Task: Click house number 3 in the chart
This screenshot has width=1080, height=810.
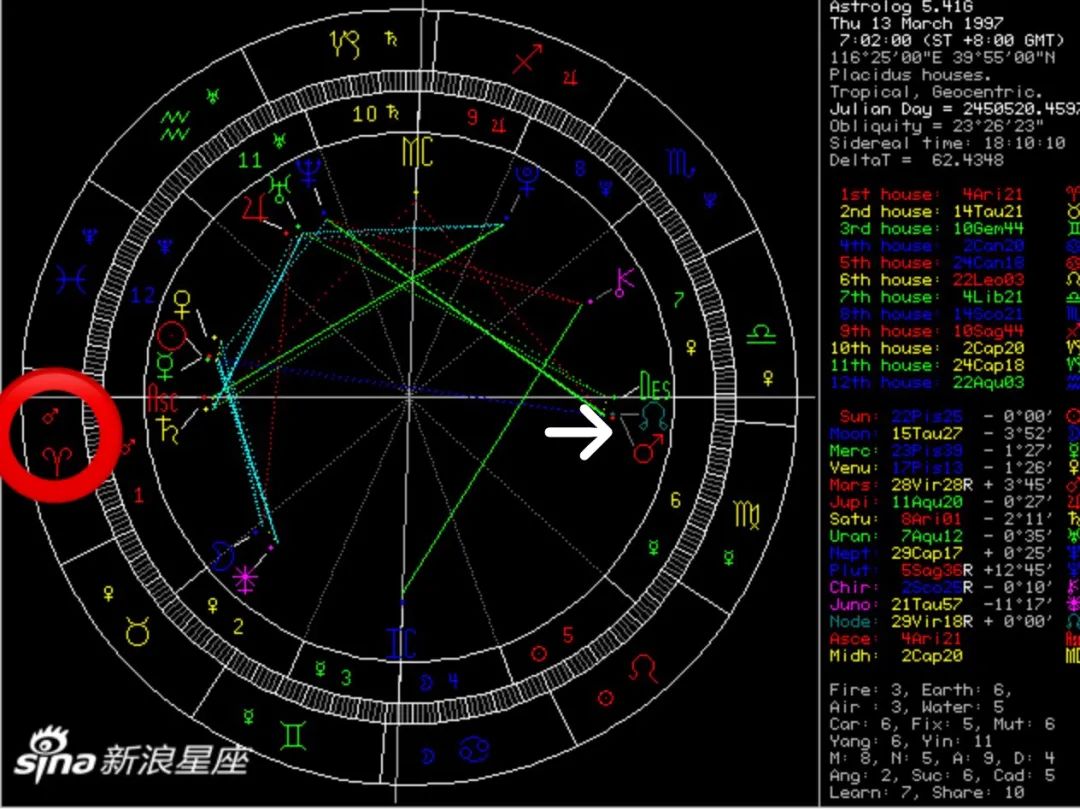Action: click(345, 678)
